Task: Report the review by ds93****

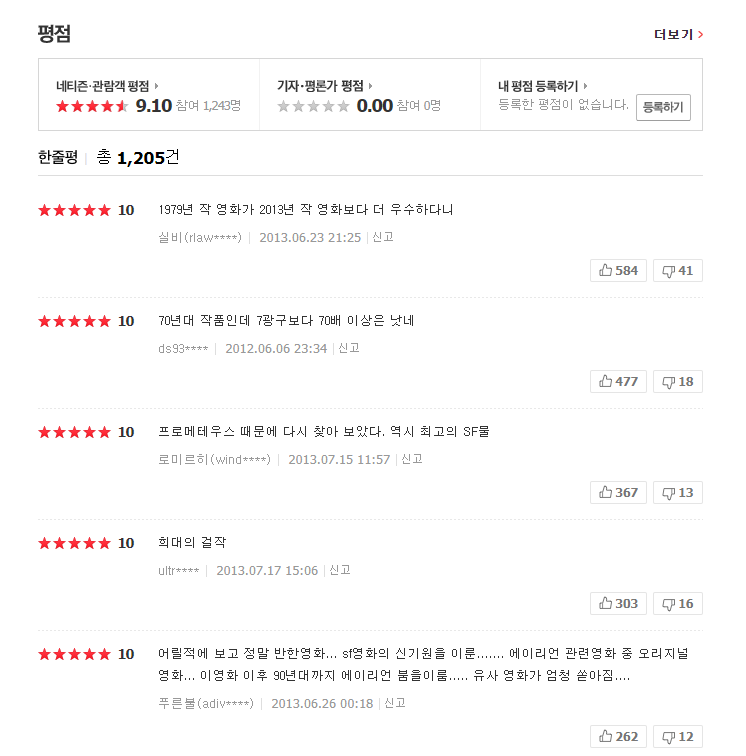Action: pos(349,349)
